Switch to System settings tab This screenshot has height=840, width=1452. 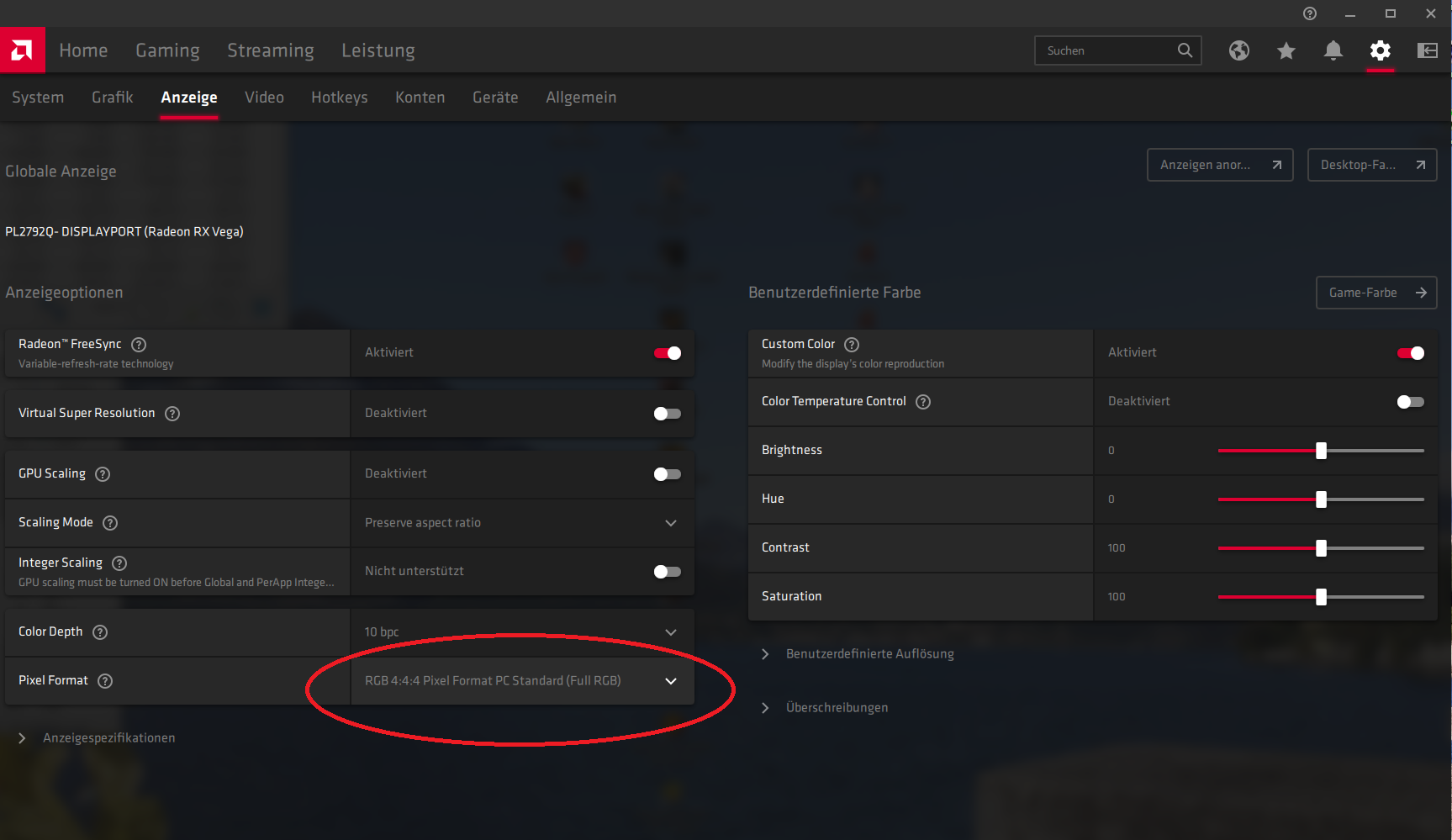(38, 98)
